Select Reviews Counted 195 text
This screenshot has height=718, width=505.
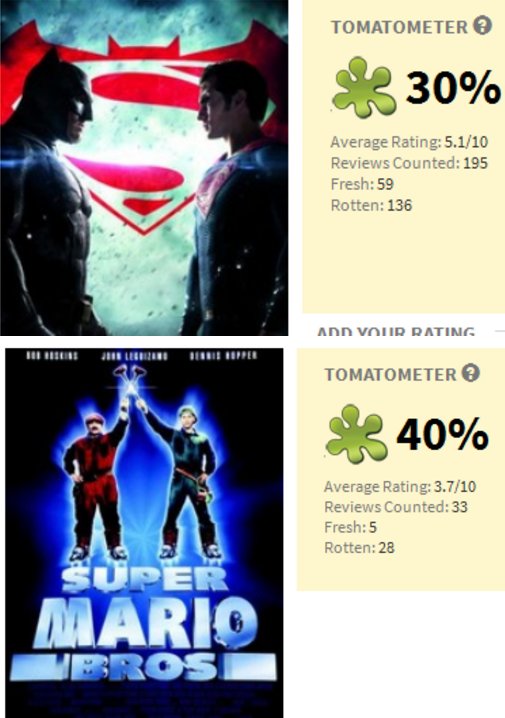pos(409,163)
